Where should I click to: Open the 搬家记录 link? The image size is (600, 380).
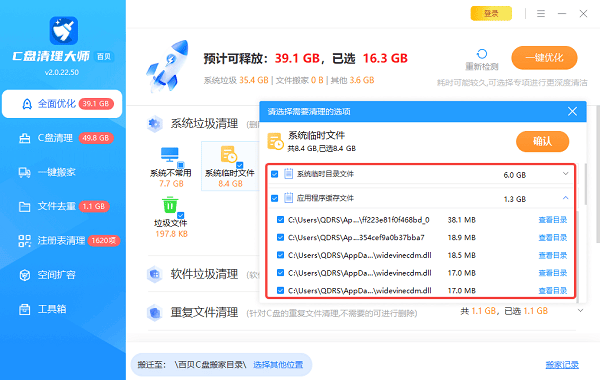pyautogui.click(x=562, y=365)
